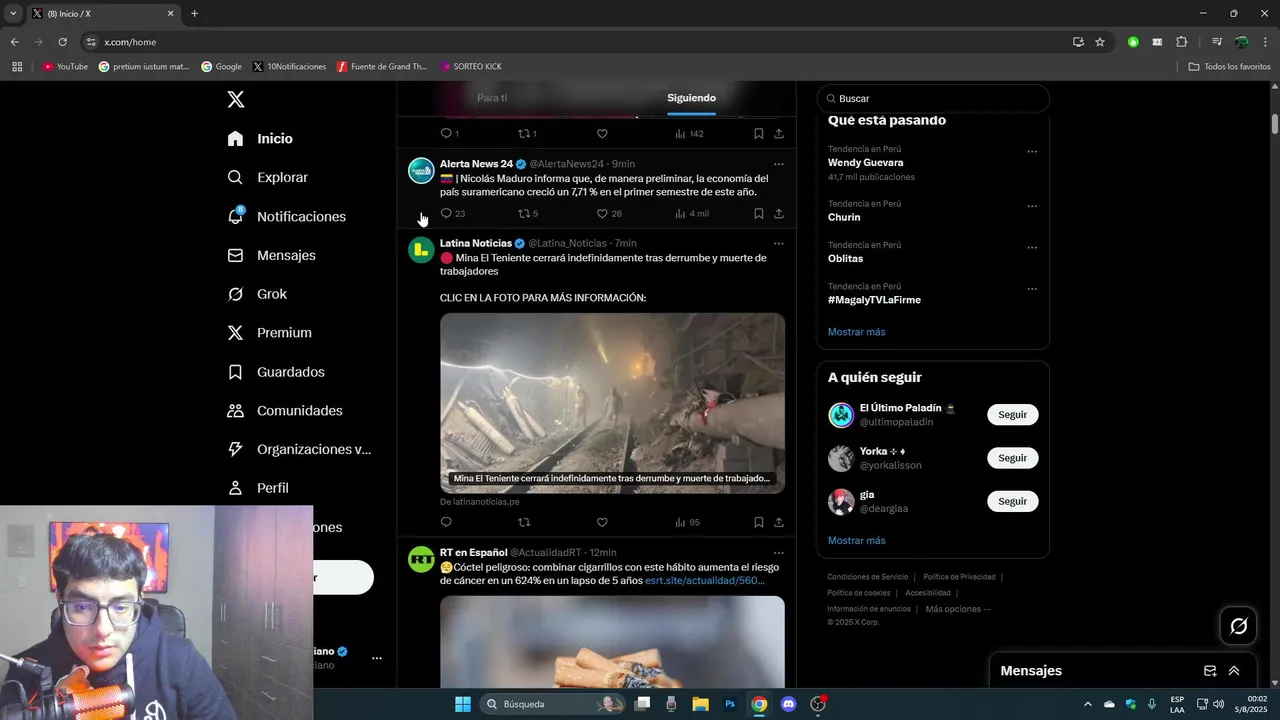
Task: Expand the Mensajes drawer
Action: coord(1234,671)
